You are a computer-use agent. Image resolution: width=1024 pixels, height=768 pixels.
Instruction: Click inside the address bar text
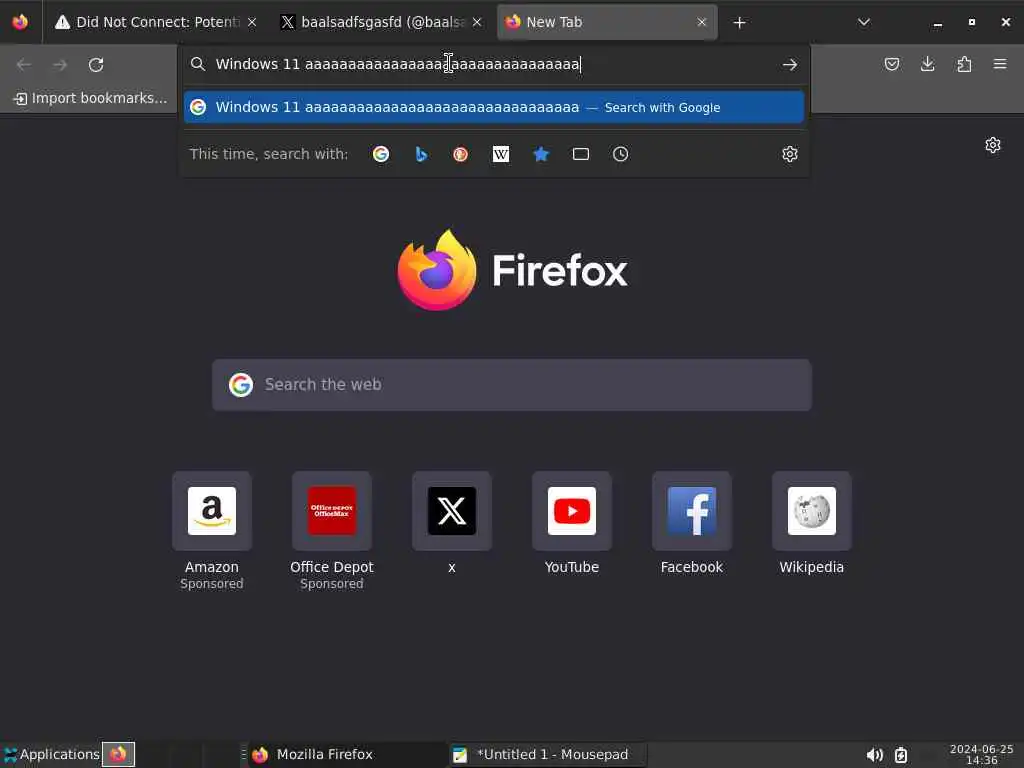tap(398, 64)
